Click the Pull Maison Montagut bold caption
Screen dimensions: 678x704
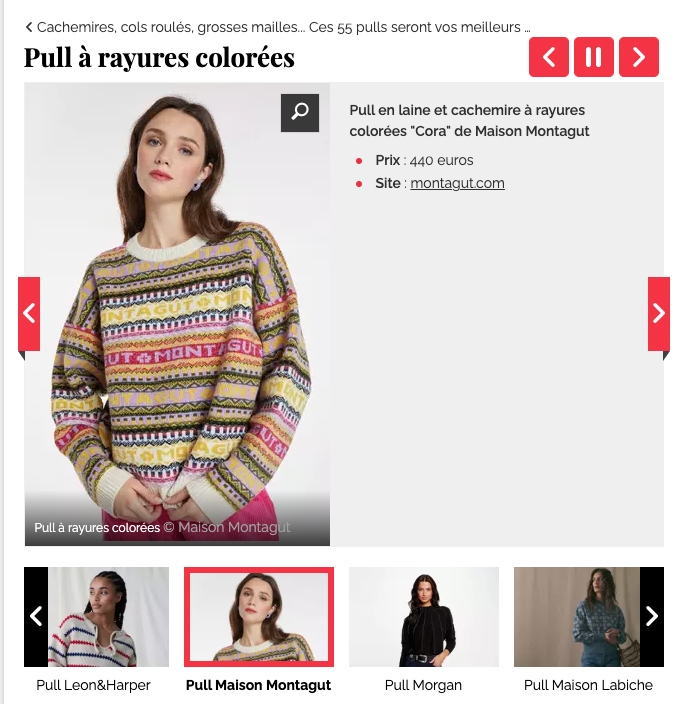coord(258,685)
